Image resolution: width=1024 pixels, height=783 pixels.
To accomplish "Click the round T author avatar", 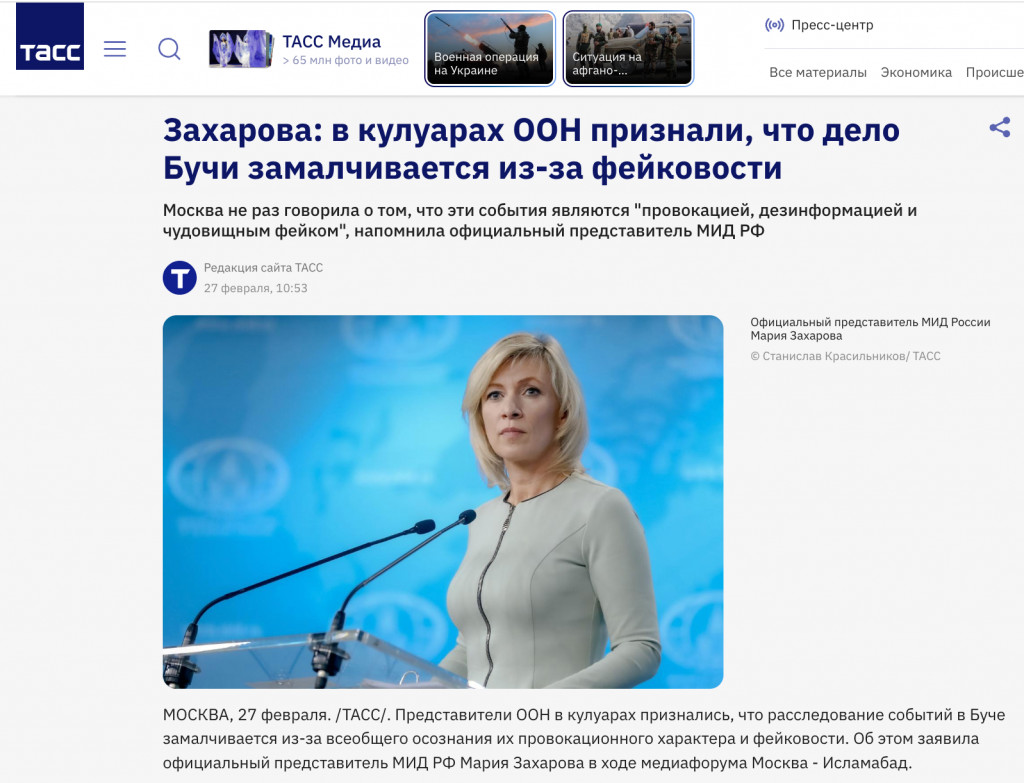I will [x=180, y=278].
